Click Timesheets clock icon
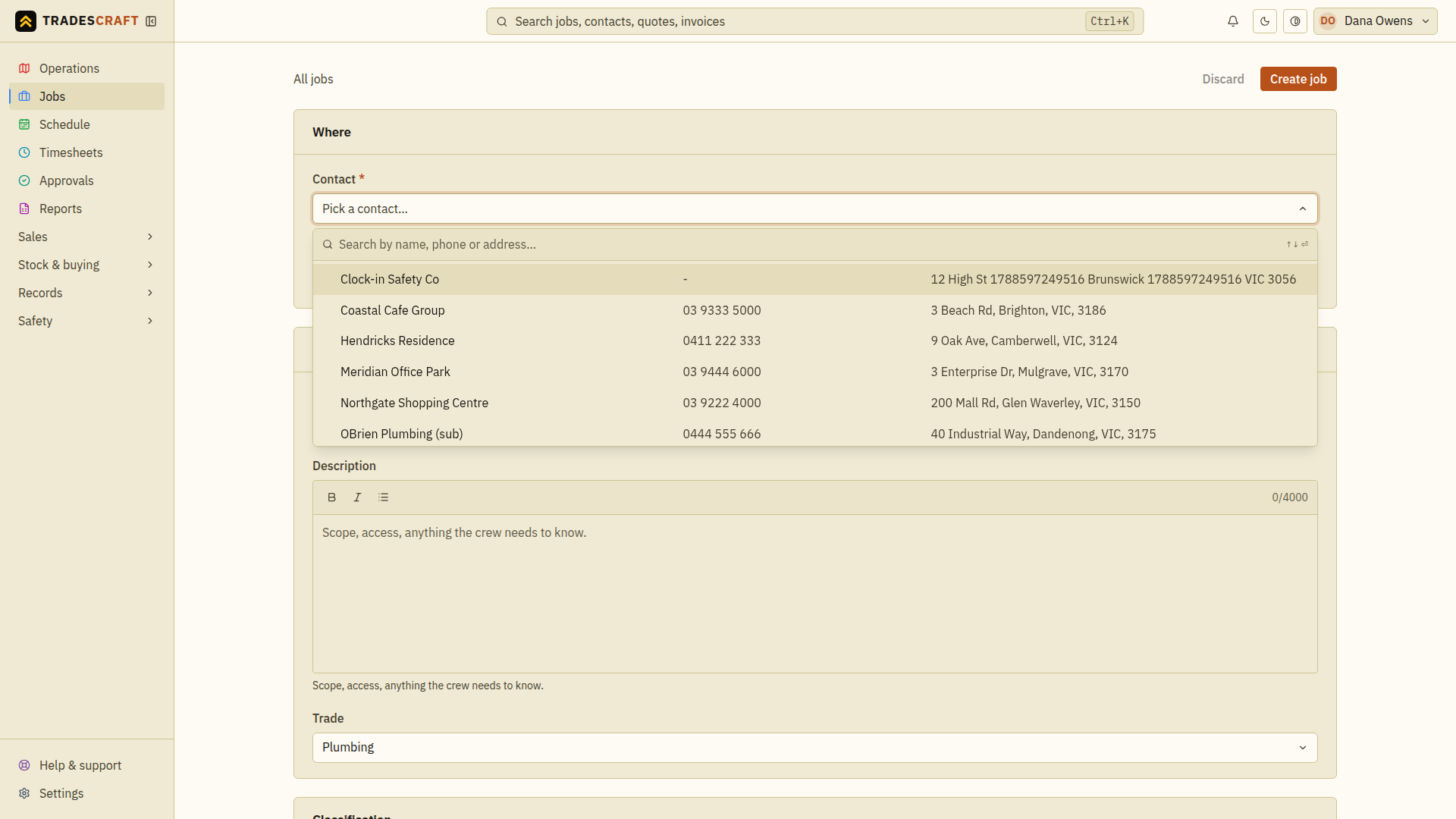 24,152
